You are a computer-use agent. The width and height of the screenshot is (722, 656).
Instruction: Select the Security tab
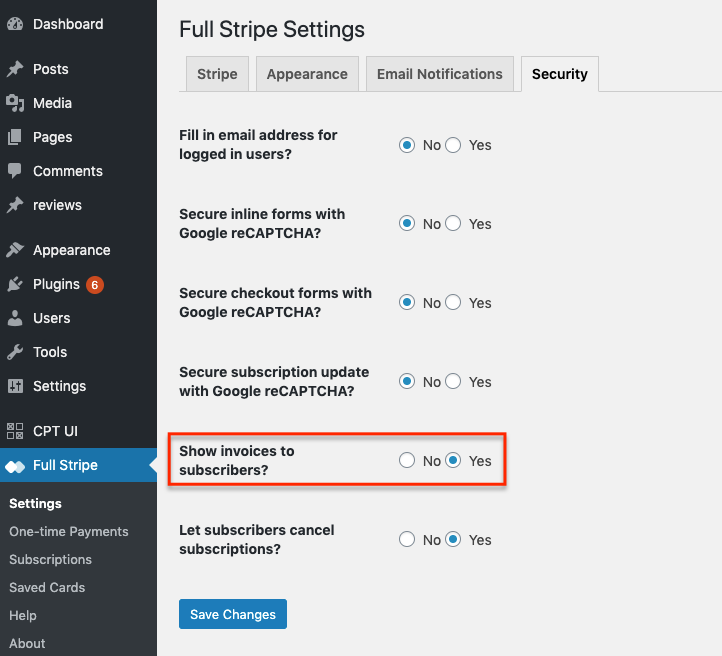coord(560,74)
